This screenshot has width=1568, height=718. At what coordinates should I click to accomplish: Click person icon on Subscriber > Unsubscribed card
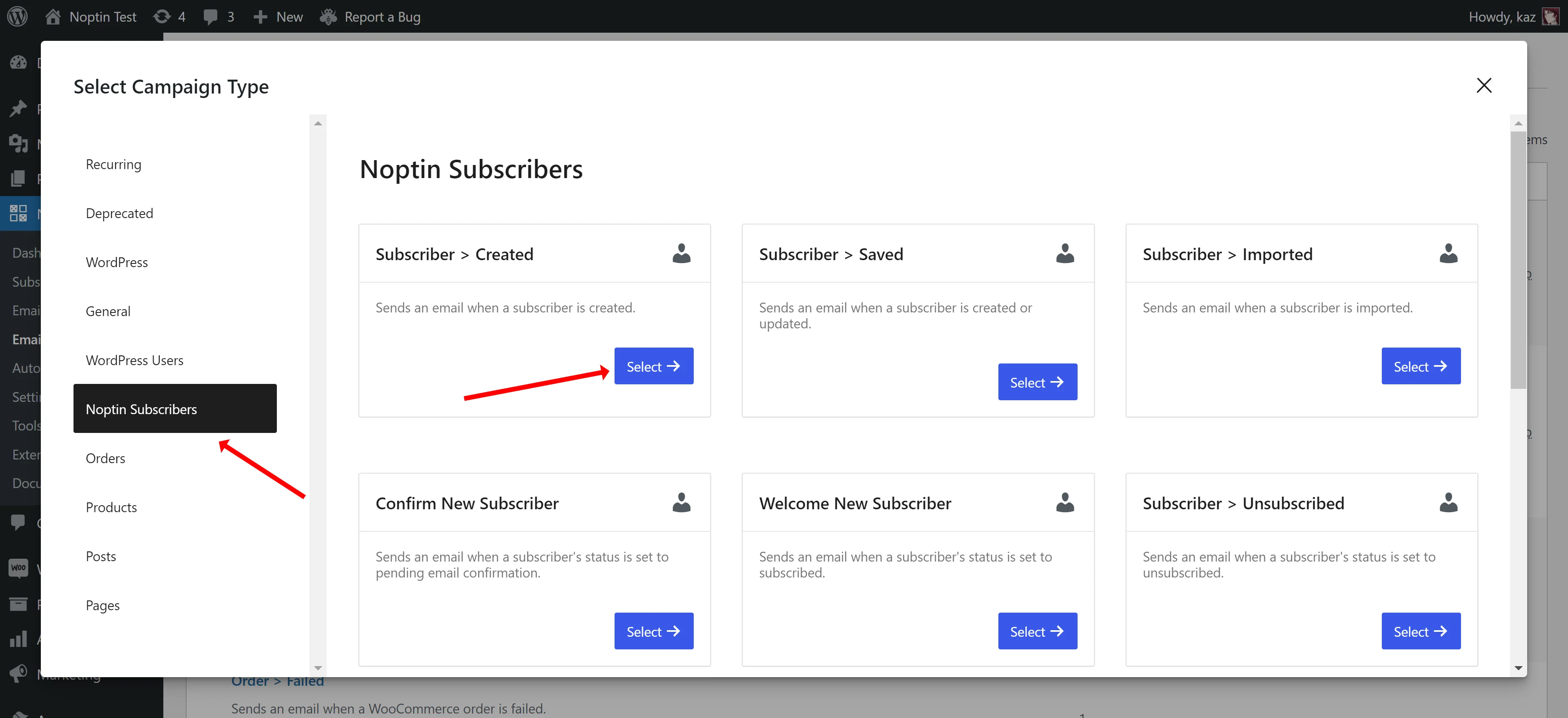pos(1448,502)
